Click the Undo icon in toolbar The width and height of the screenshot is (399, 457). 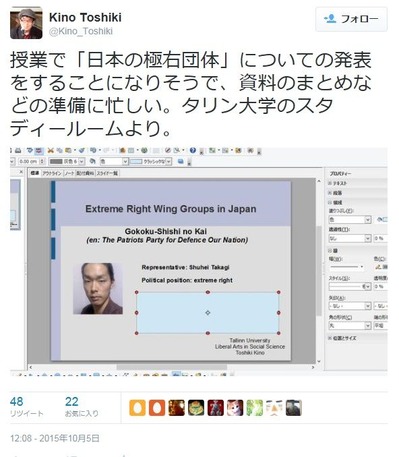pos(93,151)
